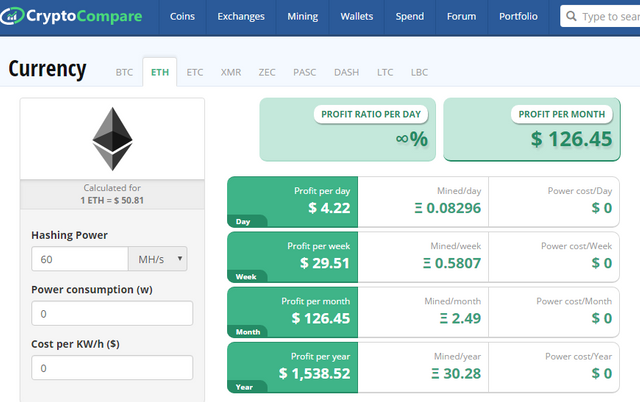The width and height of the screenshot is (640, 402).
Task: Click the Profit per day $ 4.22 panel
Action: (x=293, y=202)
